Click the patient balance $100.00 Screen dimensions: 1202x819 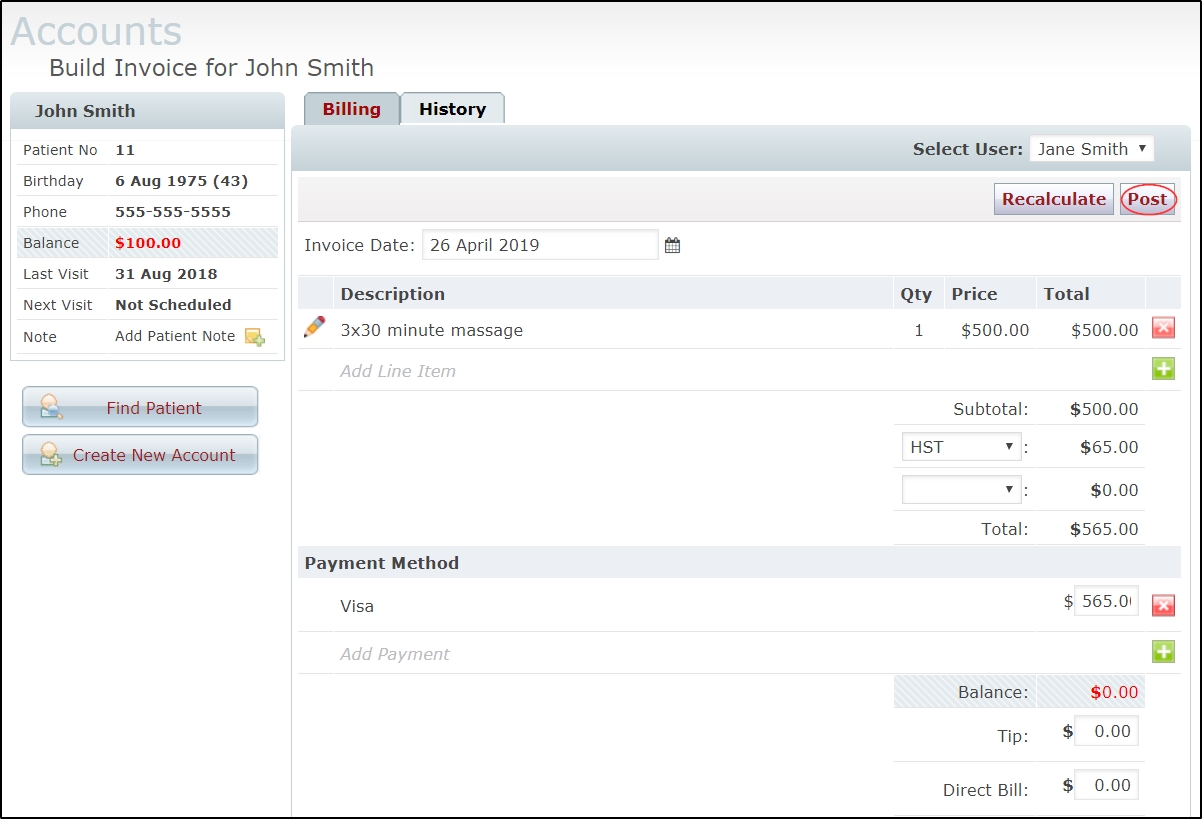click(148, 243)
